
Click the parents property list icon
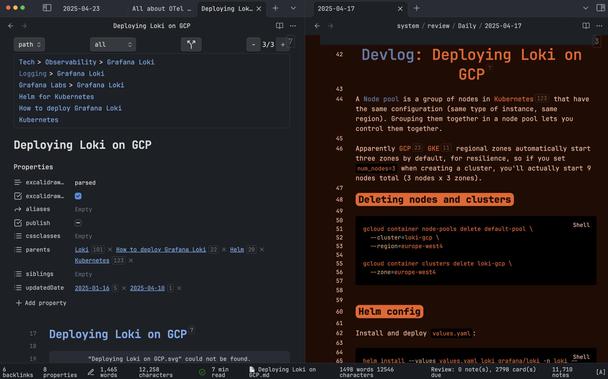click(18, 249)
